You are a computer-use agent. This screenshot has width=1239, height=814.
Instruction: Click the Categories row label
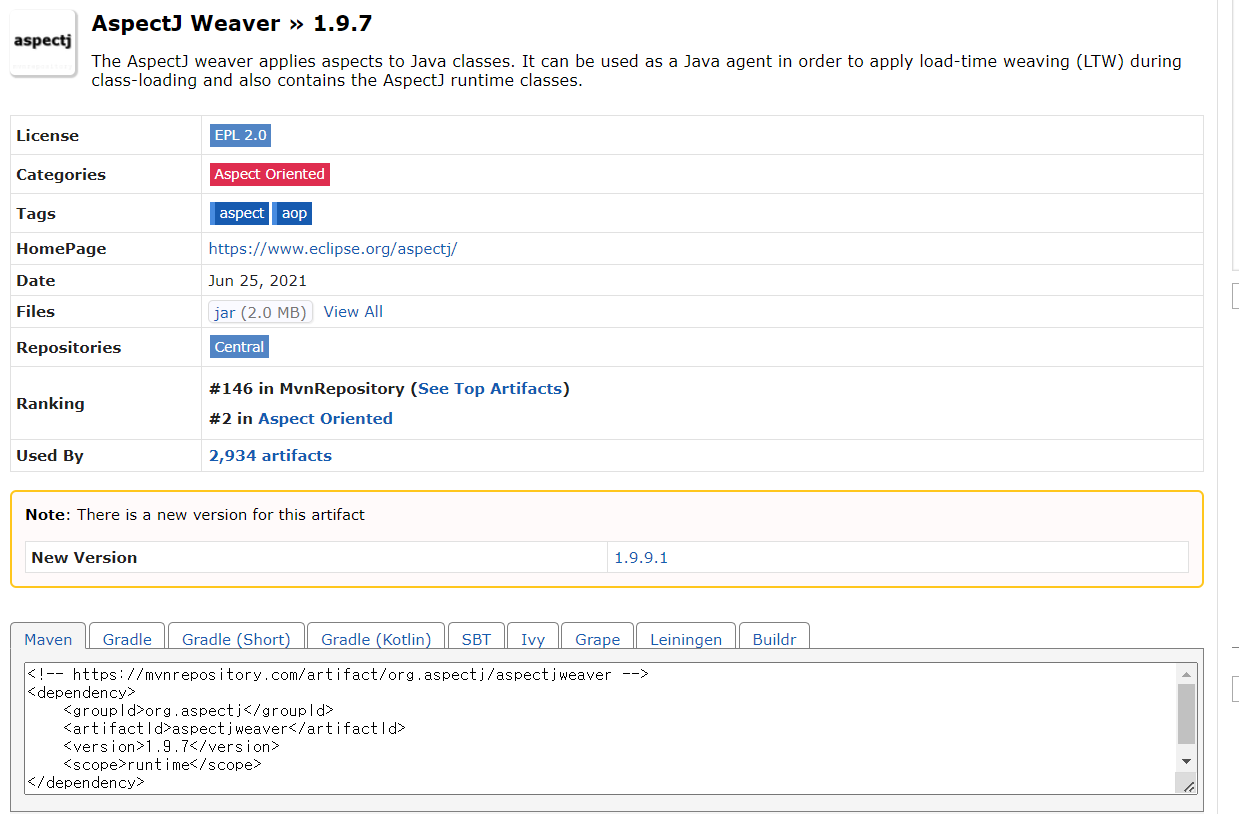60,174
